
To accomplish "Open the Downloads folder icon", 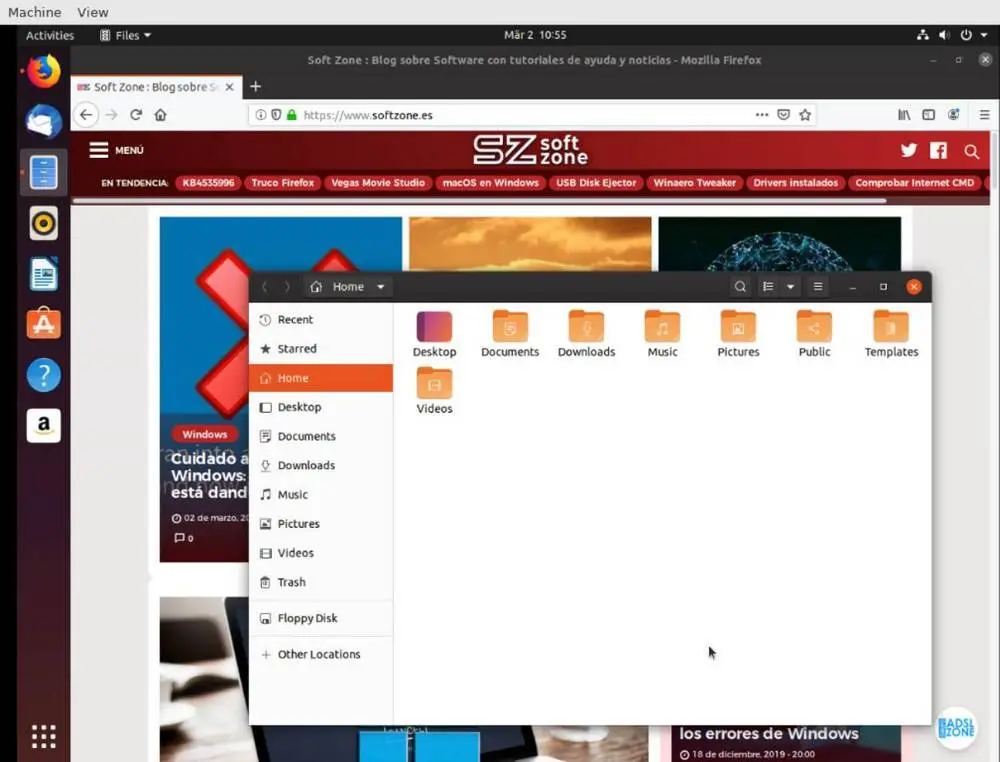I will pyautogui.click(x=587, y=334).
